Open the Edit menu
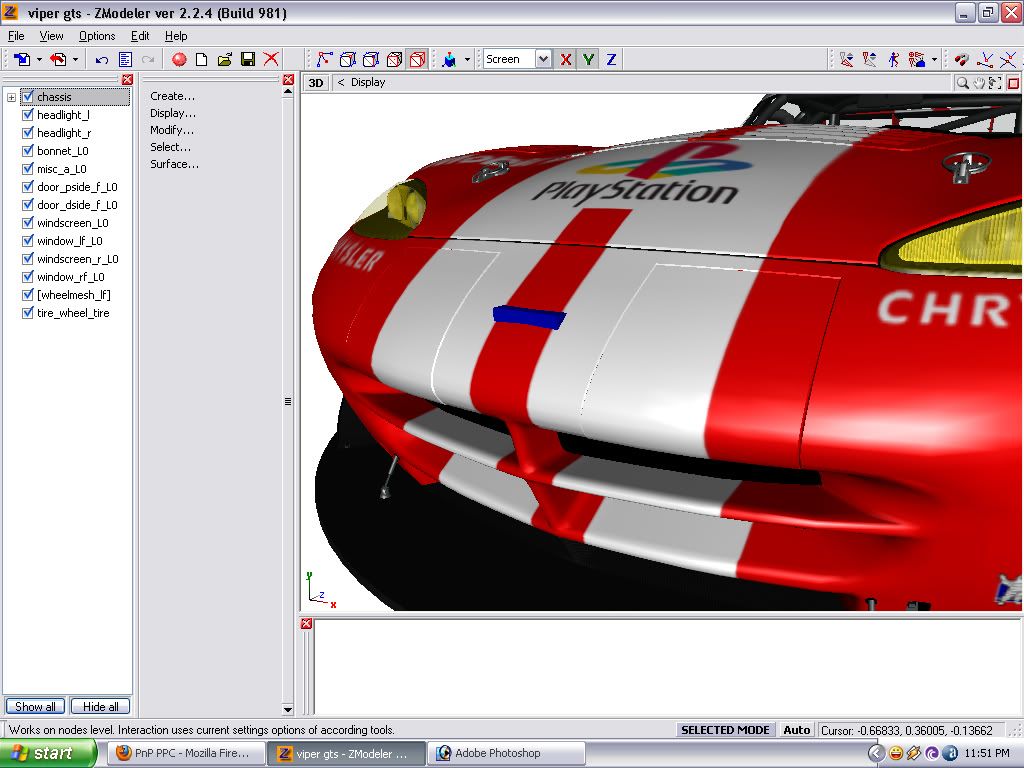This screenshot has height=768, width=1024. coord(140,36)
